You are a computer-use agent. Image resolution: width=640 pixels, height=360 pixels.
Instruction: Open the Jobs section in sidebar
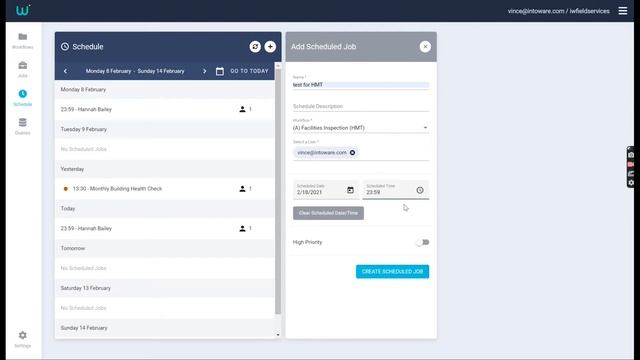[22, 69]
